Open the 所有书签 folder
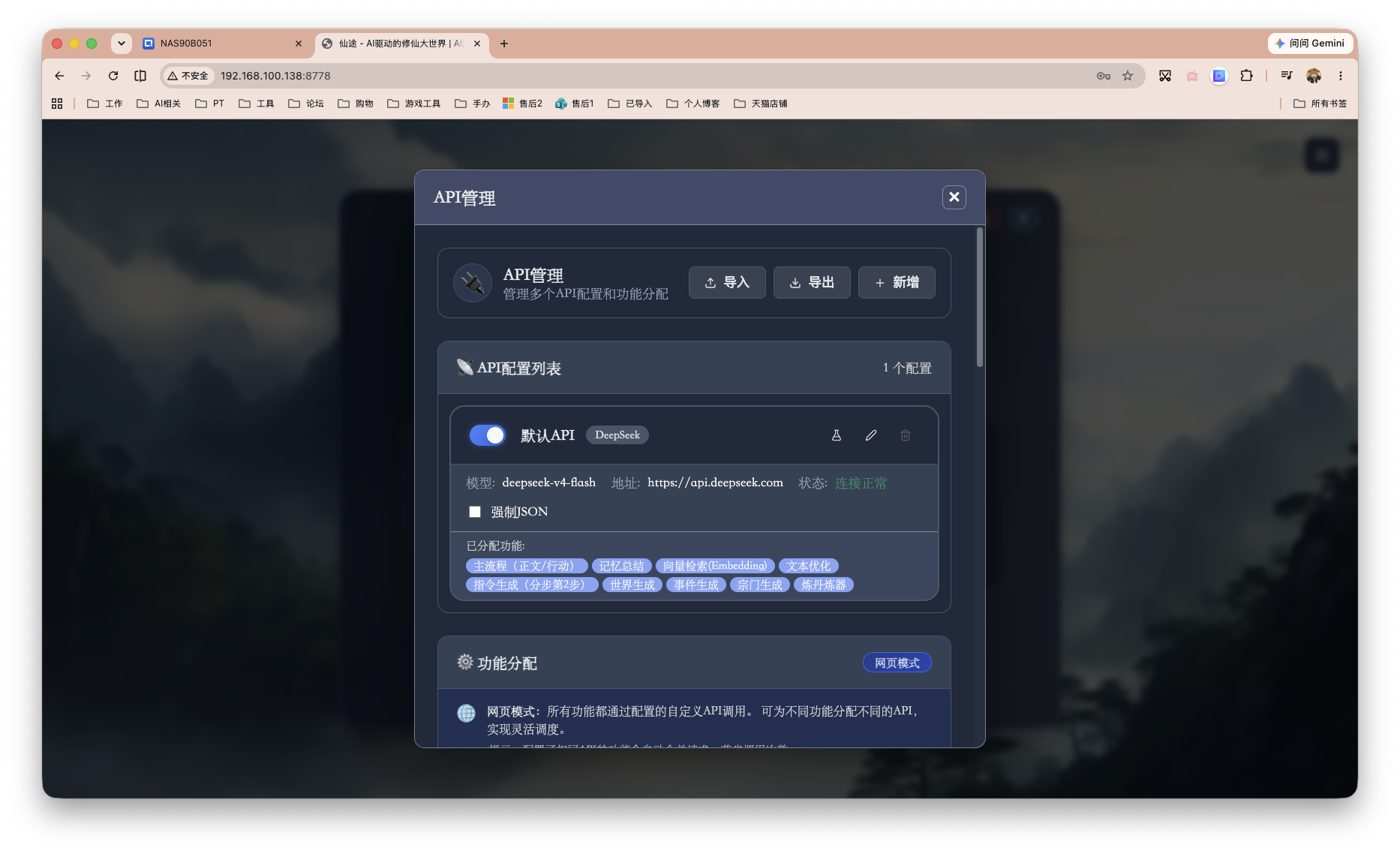1400x854 pixels. [x=1320, y=104]
